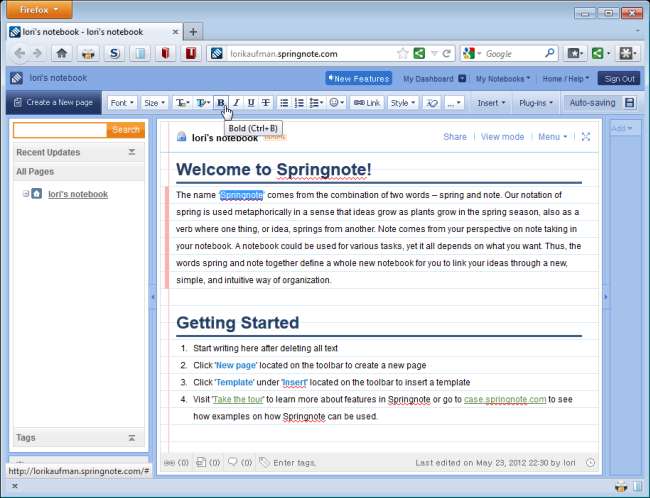Click the Link button in the toolbar
The width and height of the screenshot is (650, 498).
coord(367,102)
